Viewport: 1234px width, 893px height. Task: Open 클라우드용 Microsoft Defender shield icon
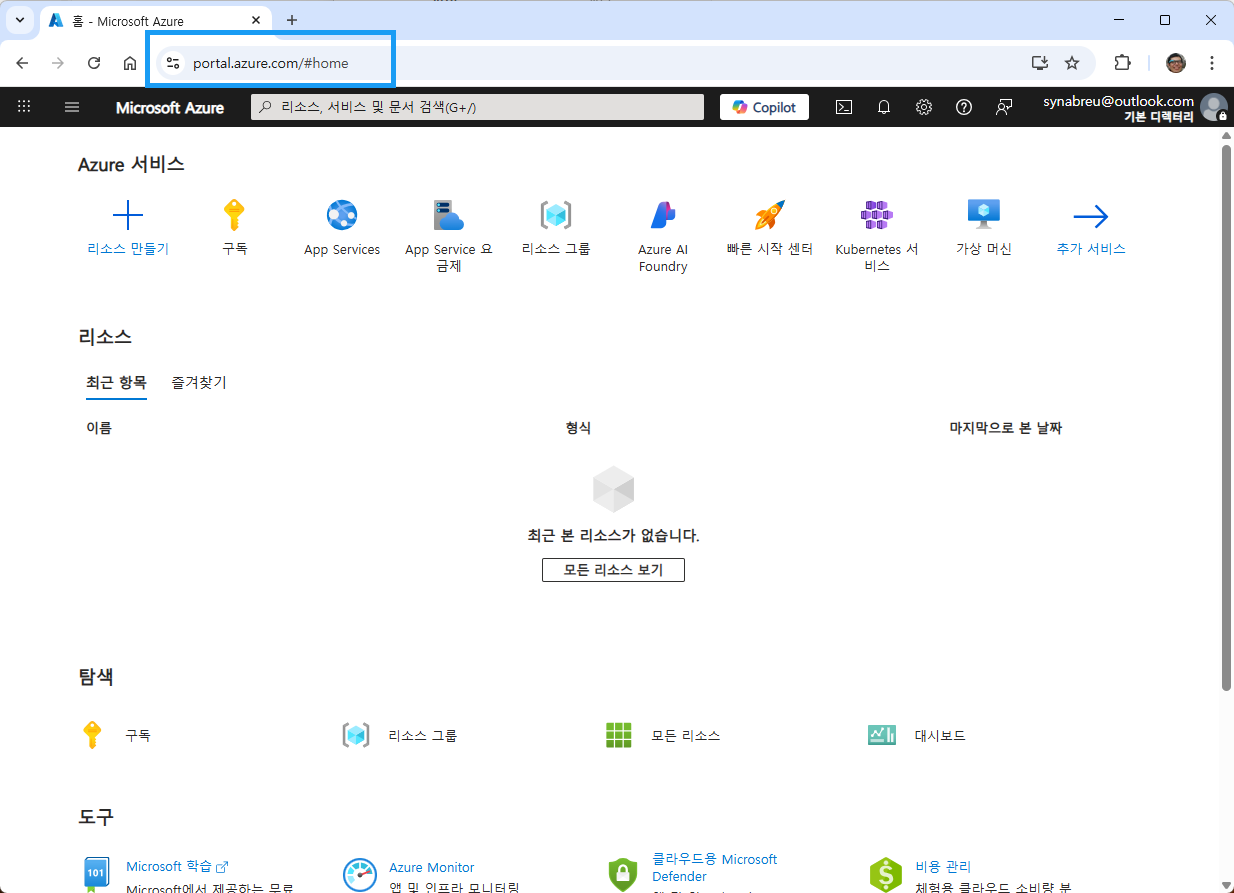pos(623,875)
